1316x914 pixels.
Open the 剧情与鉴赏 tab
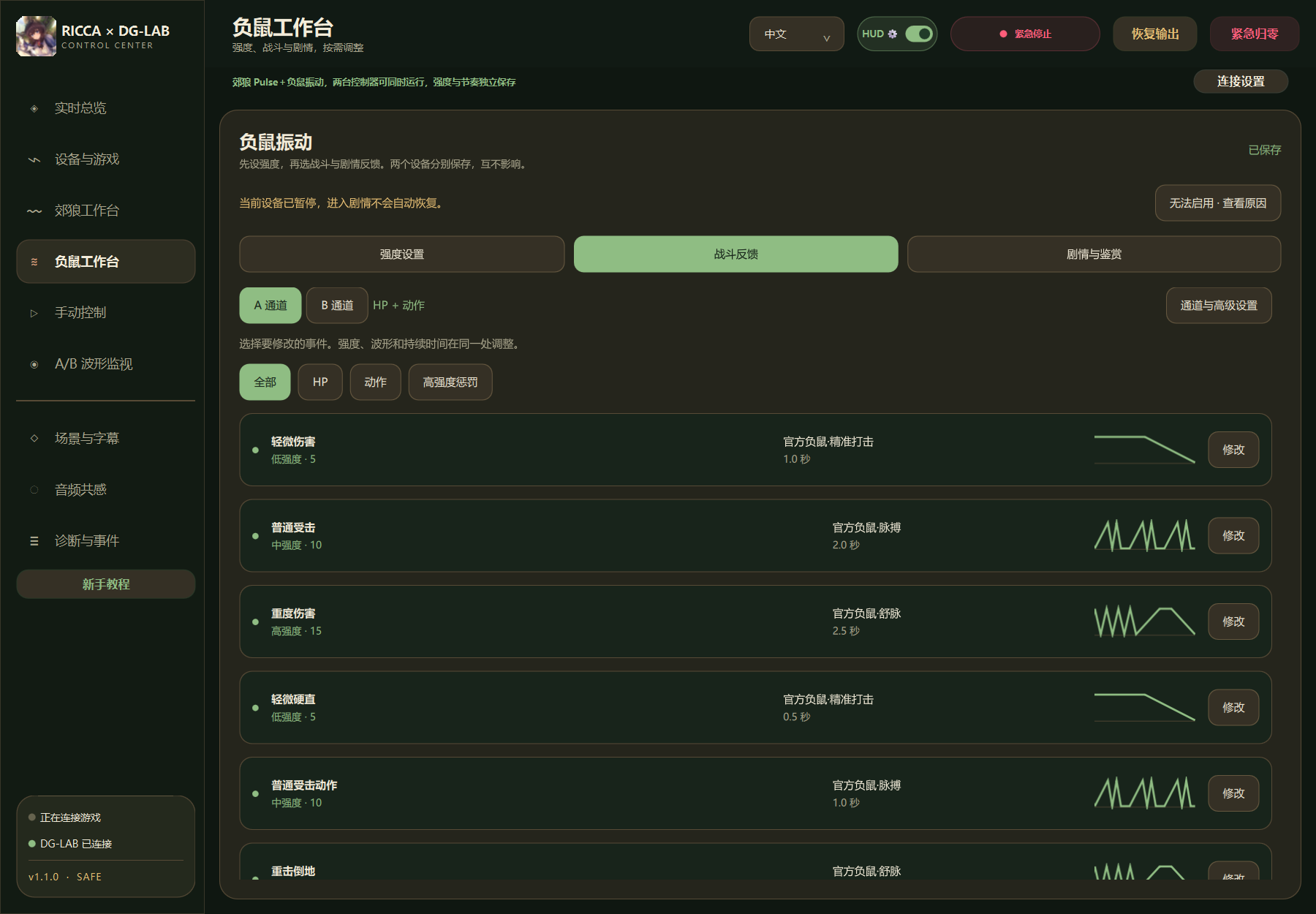tap(1094, 254)
